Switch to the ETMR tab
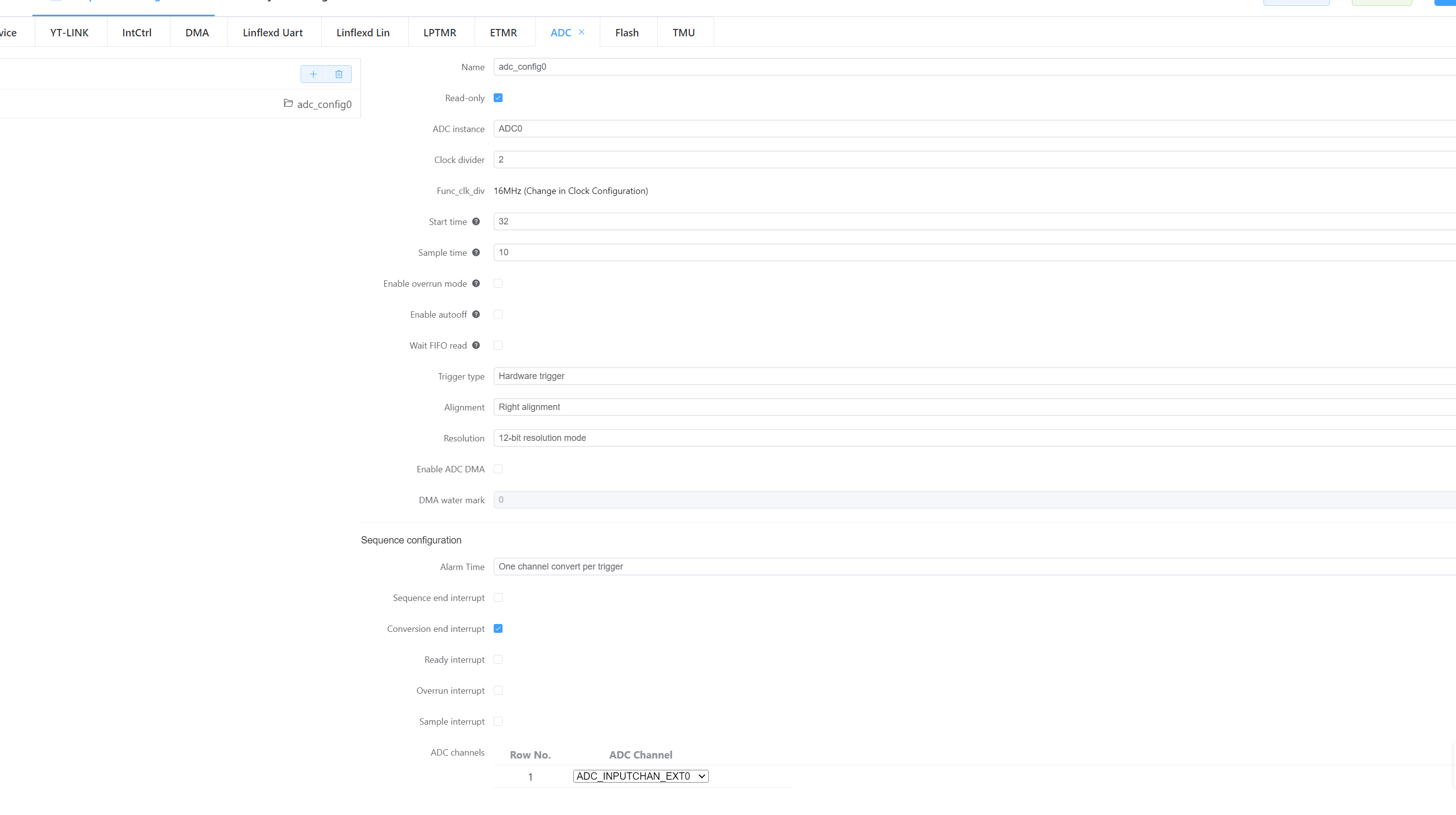This screenshot has height=815, width=1456. click(503, 33)
